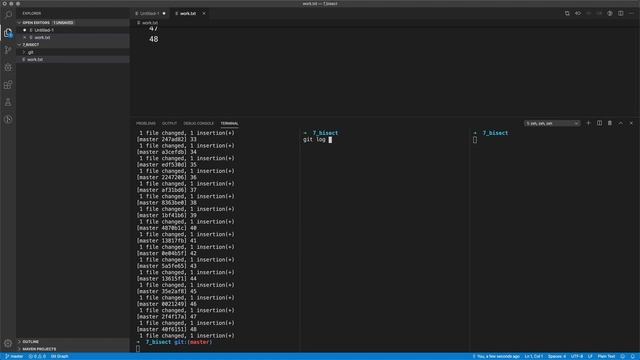The height and width of the screenshot is (360, 640).
Task: Click the Ln 1, Col 1 indicator
Action: [533, 356]
